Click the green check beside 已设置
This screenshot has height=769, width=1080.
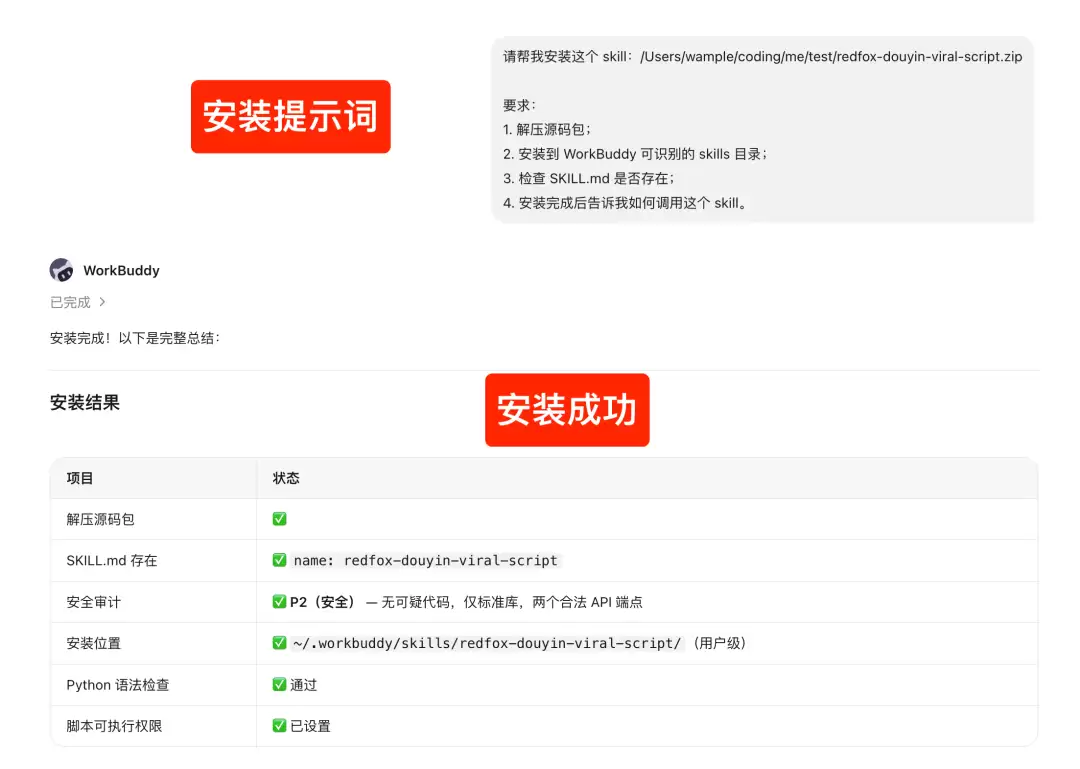(x=279, y=726)
